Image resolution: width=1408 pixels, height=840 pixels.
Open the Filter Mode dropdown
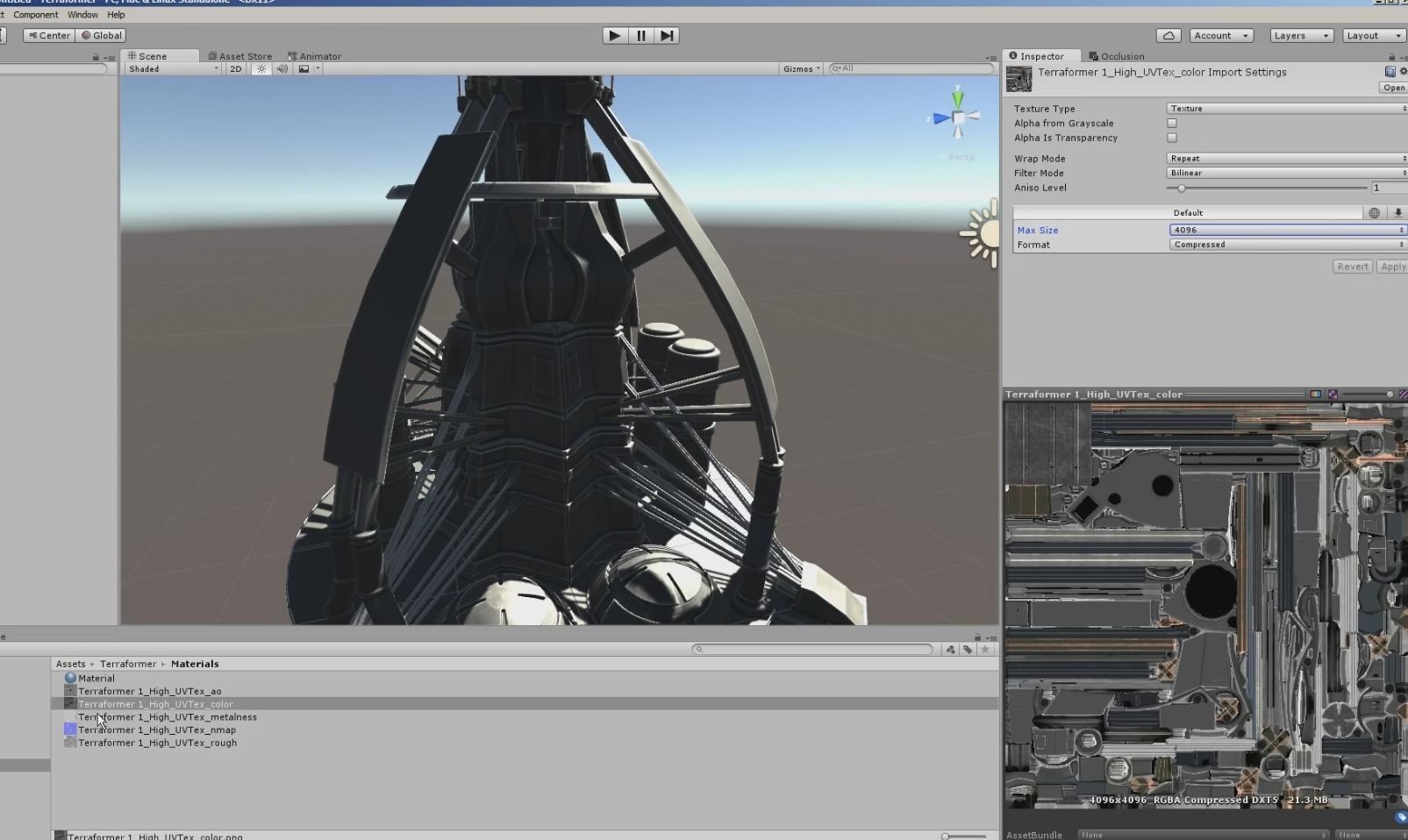click(1287, 173)
